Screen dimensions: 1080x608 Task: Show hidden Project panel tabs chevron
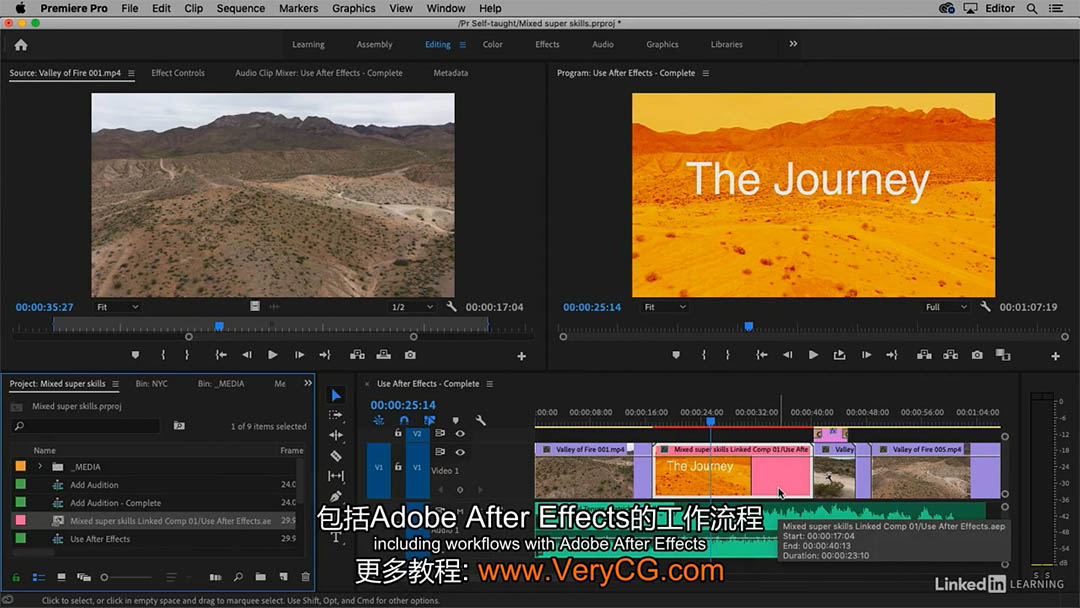[308, 384]
